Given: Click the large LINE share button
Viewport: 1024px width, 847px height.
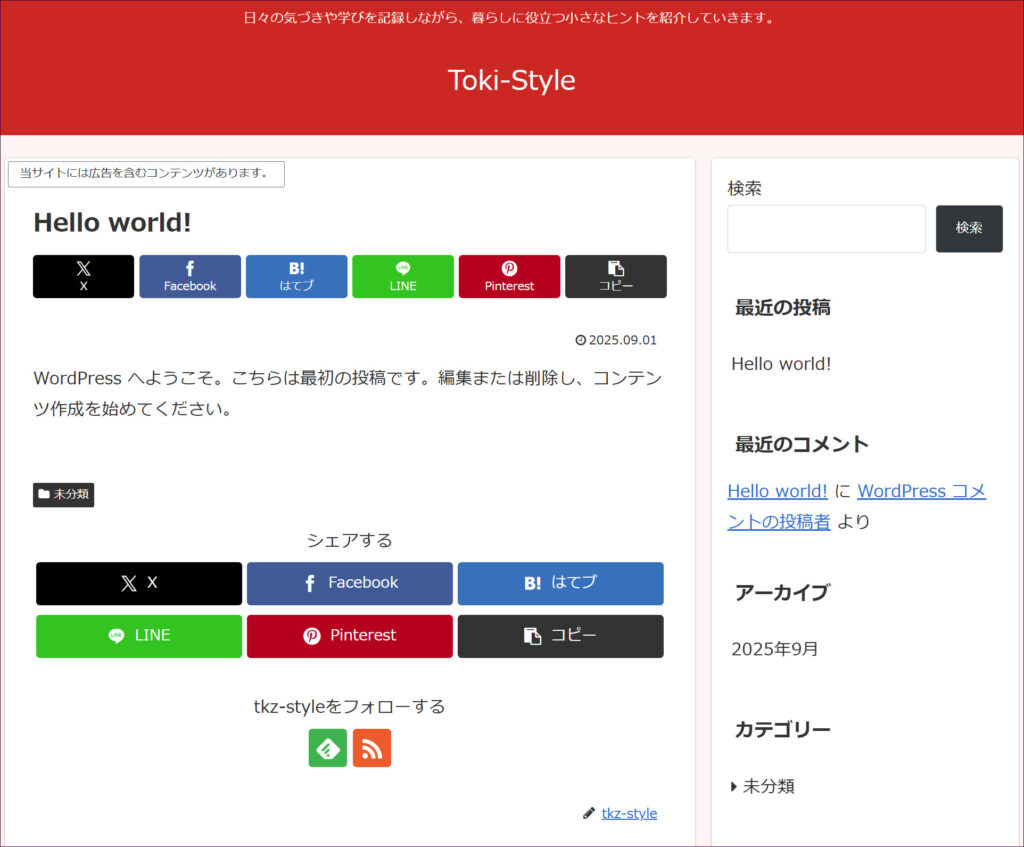Looking at the screenshot, I should [139, 636].
